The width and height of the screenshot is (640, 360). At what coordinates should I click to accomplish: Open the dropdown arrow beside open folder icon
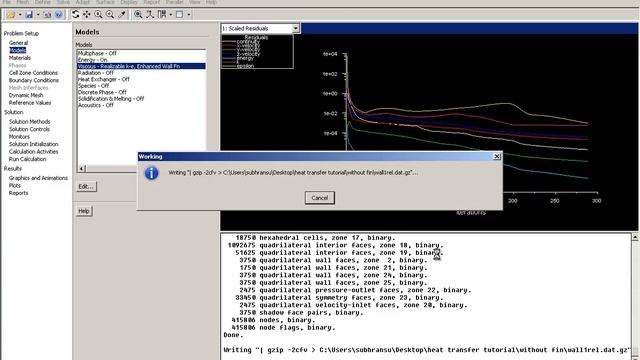point(20,15)
